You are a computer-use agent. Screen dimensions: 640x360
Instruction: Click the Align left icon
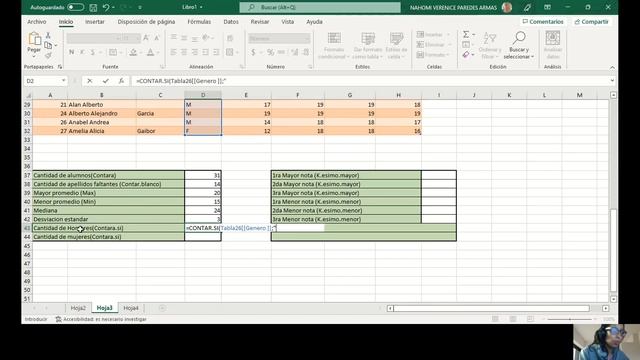tap(173, 52)
